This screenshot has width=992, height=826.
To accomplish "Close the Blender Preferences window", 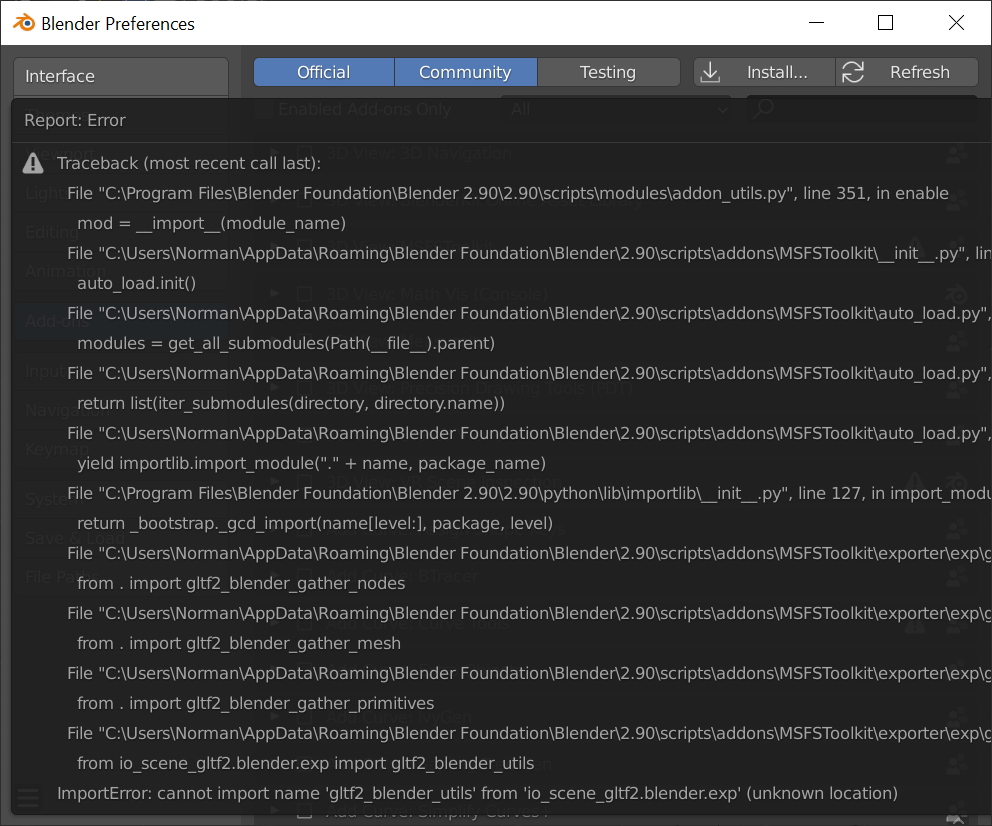I will [956, 23].
